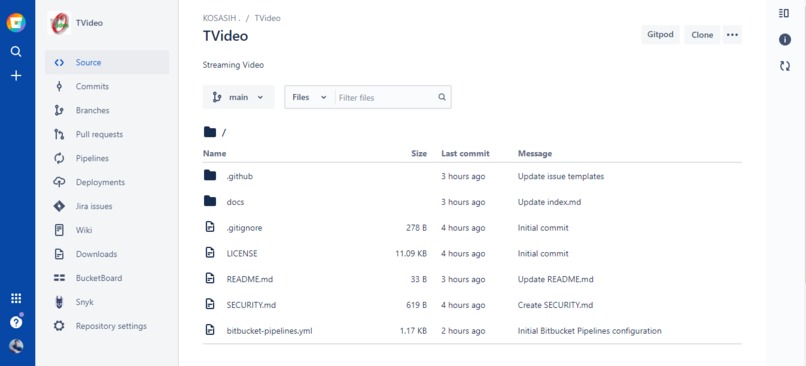Screen dimensions: 806x366
Task: Click the Bitbucket logo in blue sidebar
Action: click(16, 23)
